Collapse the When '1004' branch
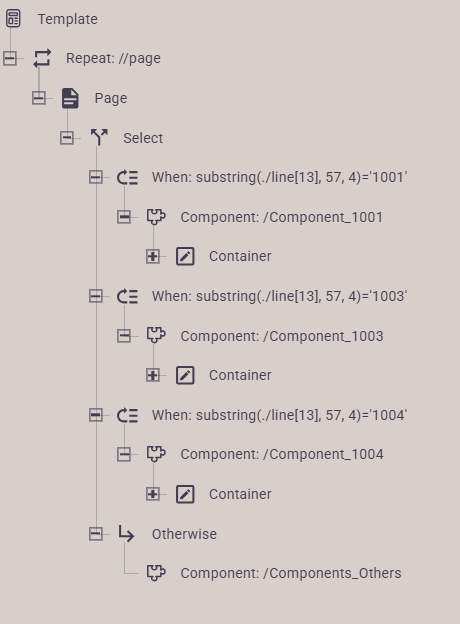 (x=96, y=415)
